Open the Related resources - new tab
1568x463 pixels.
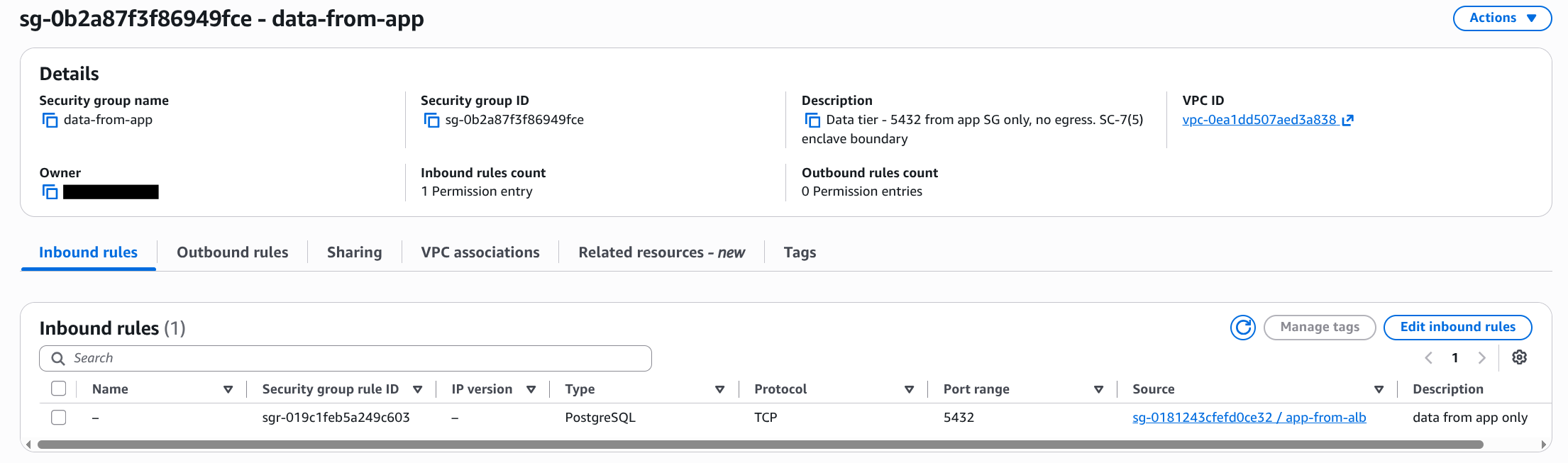click(x=661, y=252)
